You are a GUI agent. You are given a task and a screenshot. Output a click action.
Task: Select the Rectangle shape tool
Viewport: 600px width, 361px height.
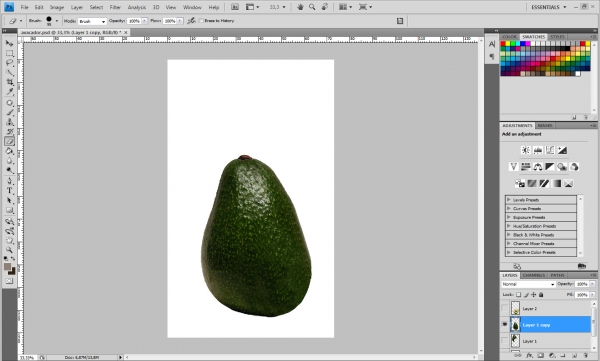pyautogui.click(x=9, y=210)
